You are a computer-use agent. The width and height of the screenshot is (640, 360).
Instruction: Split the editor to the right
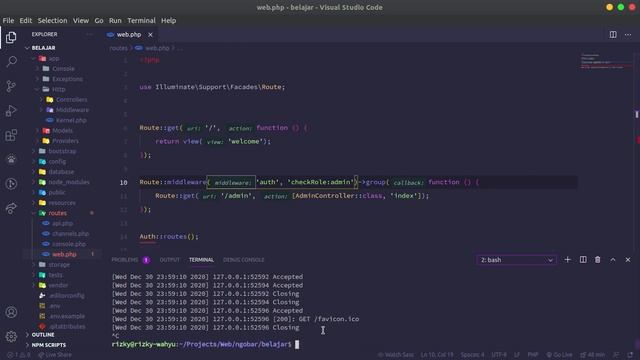[613, 35]
